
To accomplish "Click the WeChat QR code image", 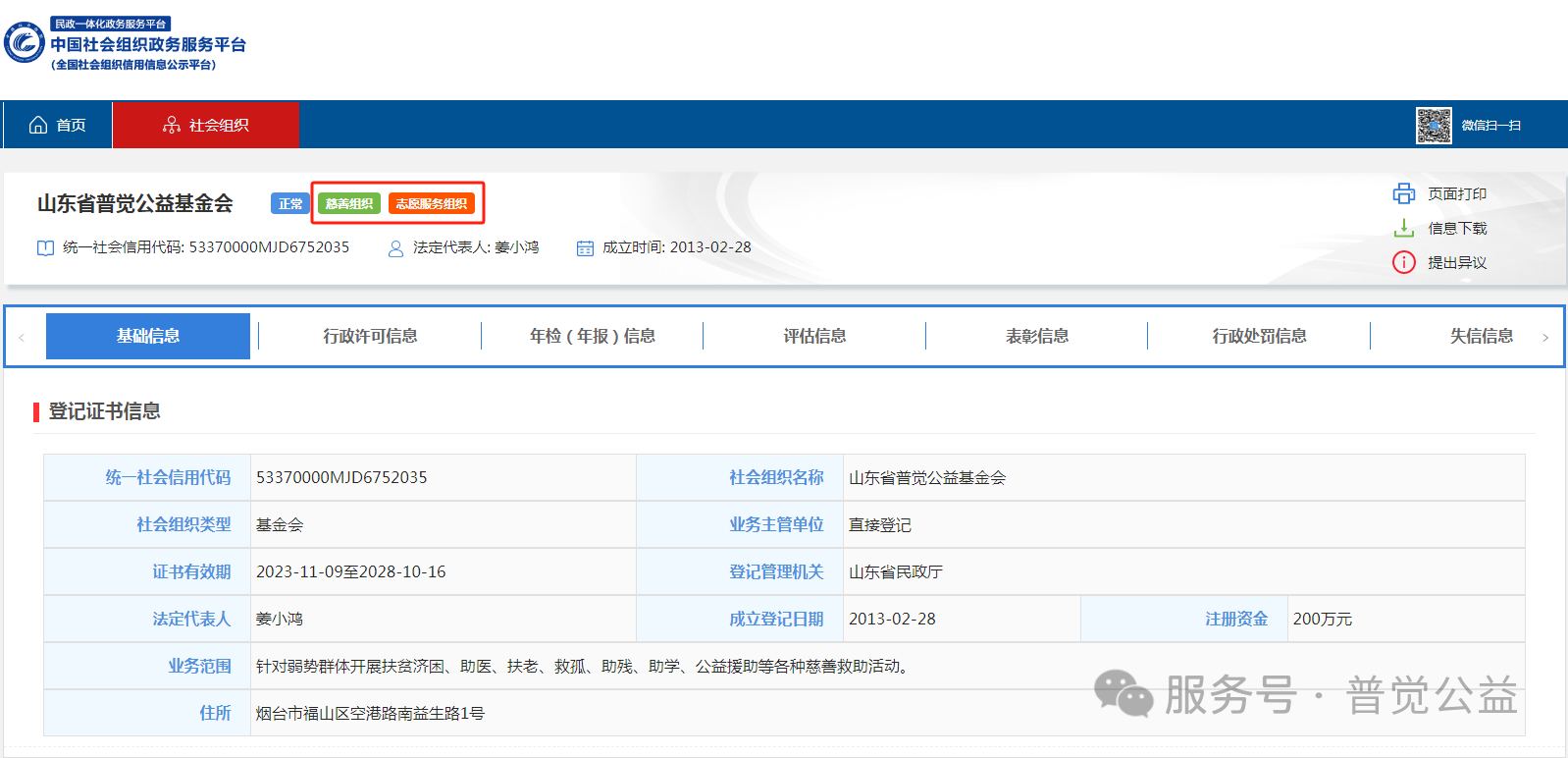I will point(1433,126).
